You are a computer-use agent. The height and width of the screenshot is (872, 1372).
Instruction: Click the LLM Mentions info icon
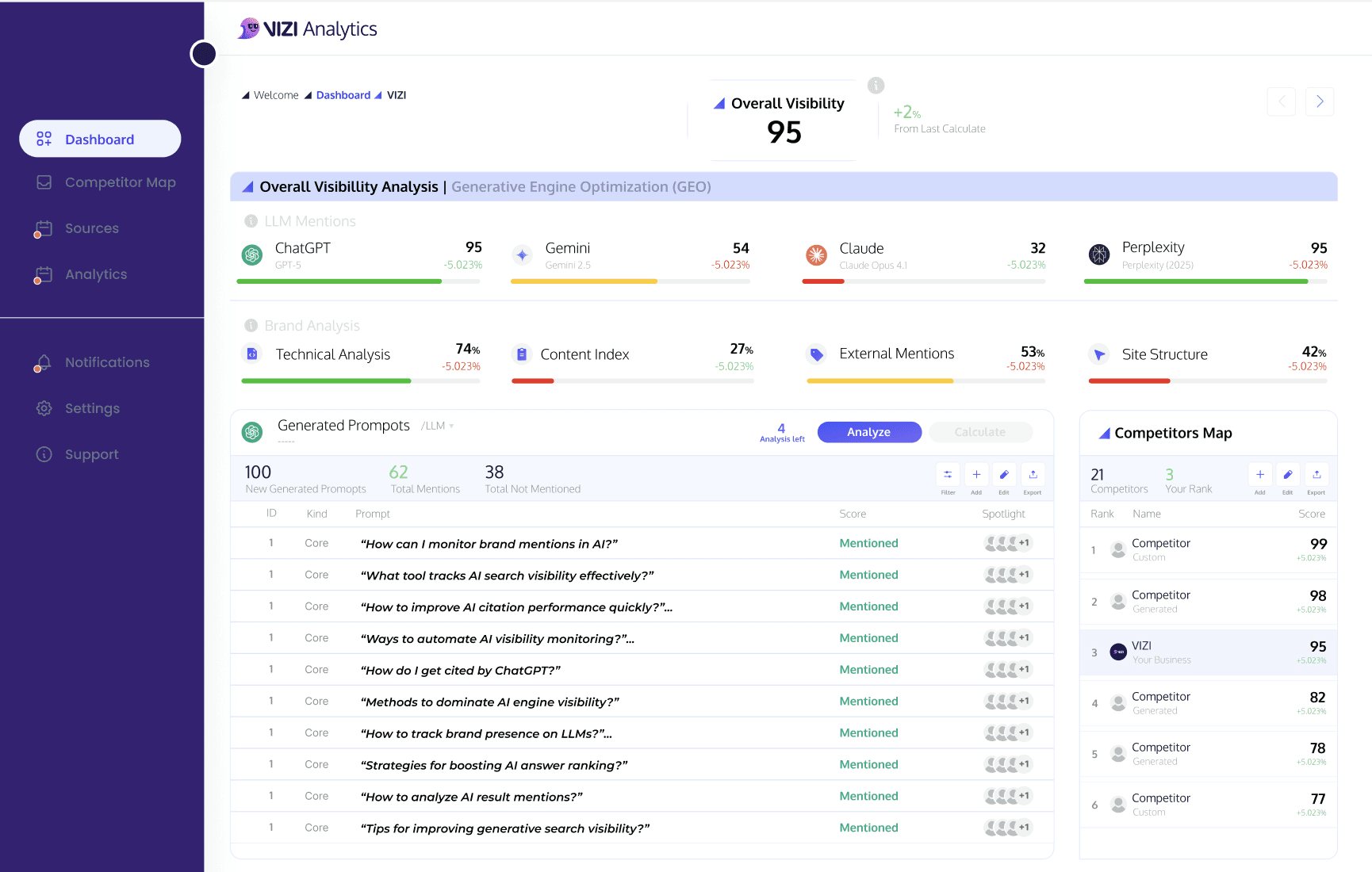(x=251, y=221)
